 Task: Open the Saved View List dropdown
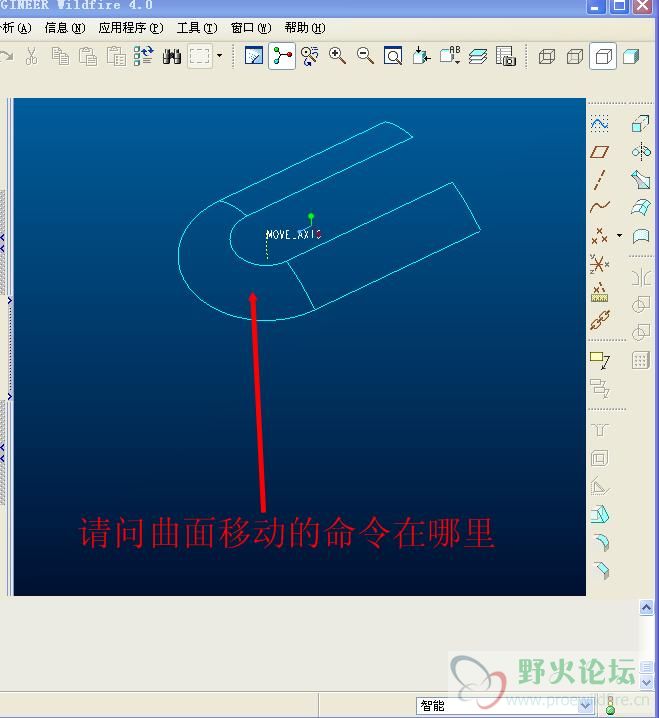[x=450, y=55]
